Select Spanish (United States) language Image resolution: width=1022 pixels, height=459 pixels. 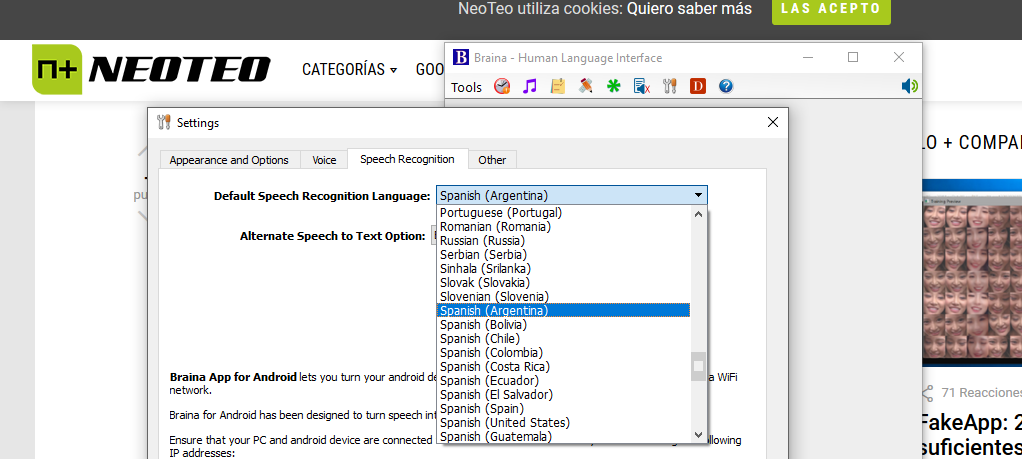[x=563, y=422]
